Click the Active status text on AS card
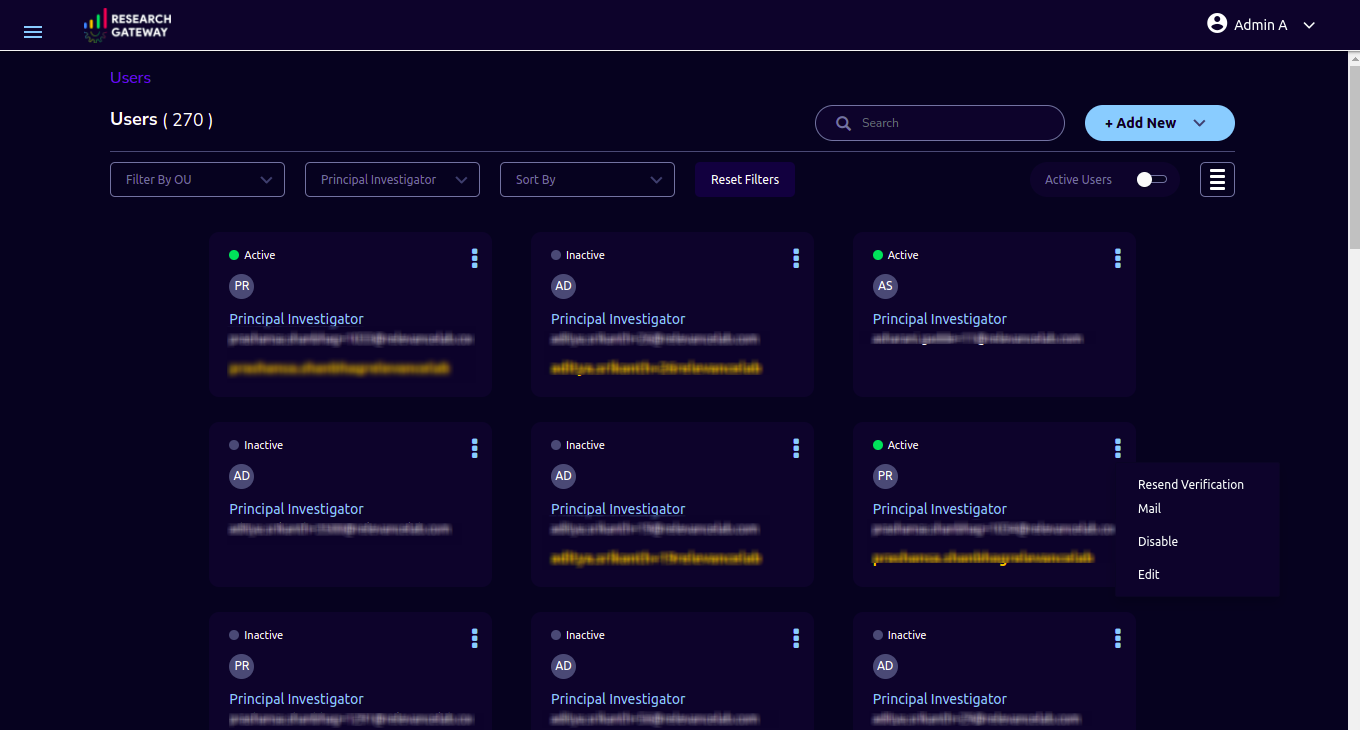 tap(903, 255)
